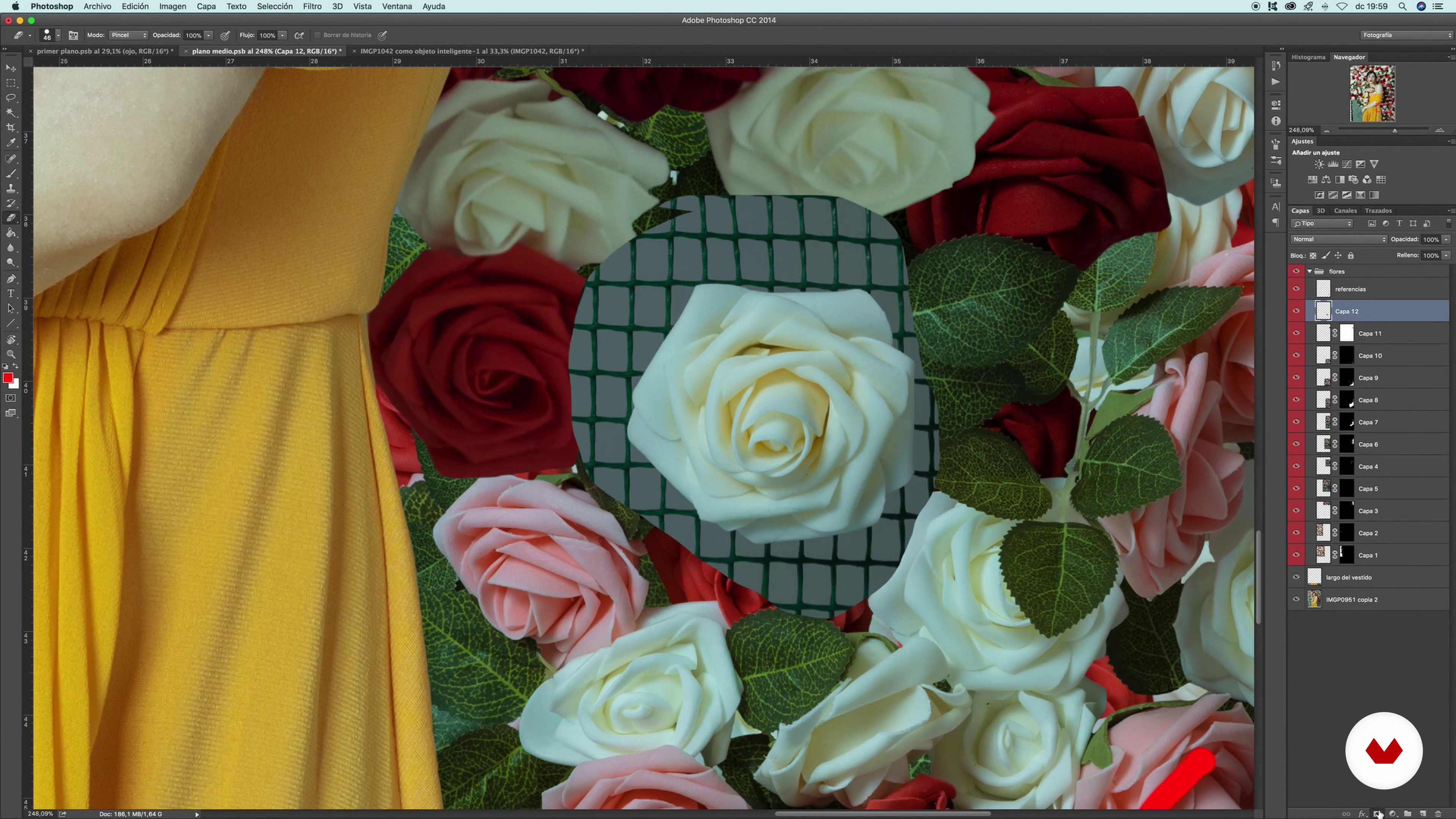Enable Borrar de historia checkbox
This screenshot has width=1456, height=819.
[x=318, y=35]
